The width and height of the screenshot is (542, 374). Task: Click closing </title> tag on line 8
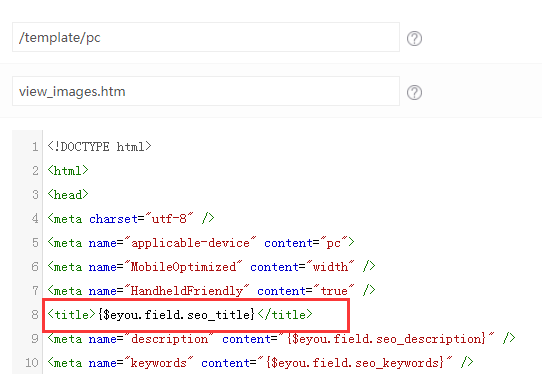[x=285, y=315]
